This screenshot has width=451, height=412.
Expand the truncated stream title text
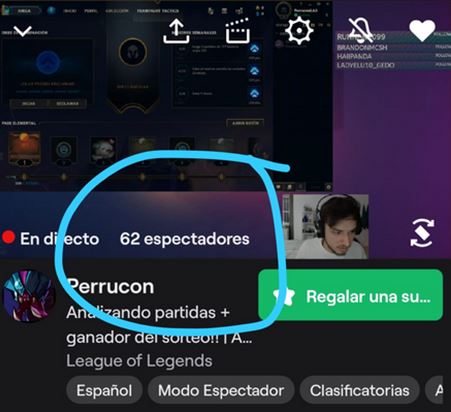159,325
